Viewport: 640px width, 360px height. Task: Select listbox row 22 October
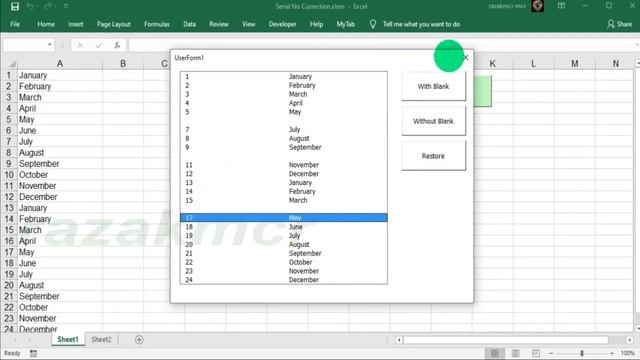(x=284, y=262)
